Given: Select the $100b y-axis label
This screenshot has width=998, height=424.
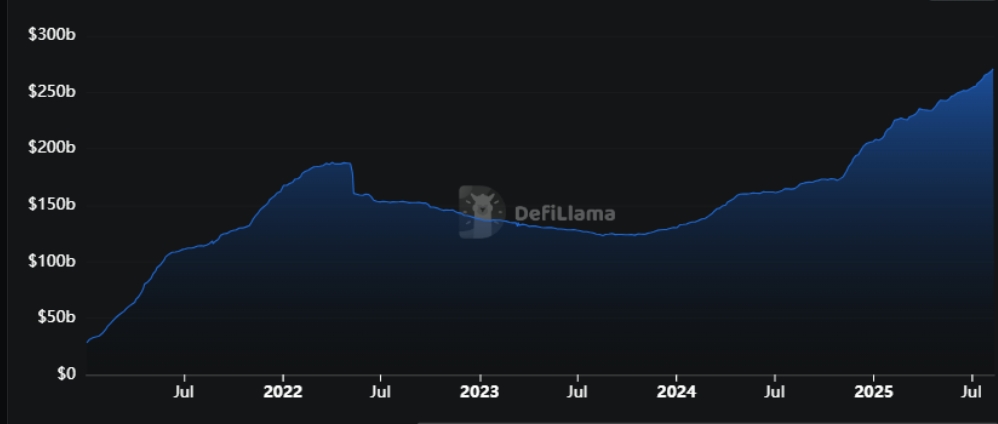Looking at the screenshot, I should tap(52, 261).
